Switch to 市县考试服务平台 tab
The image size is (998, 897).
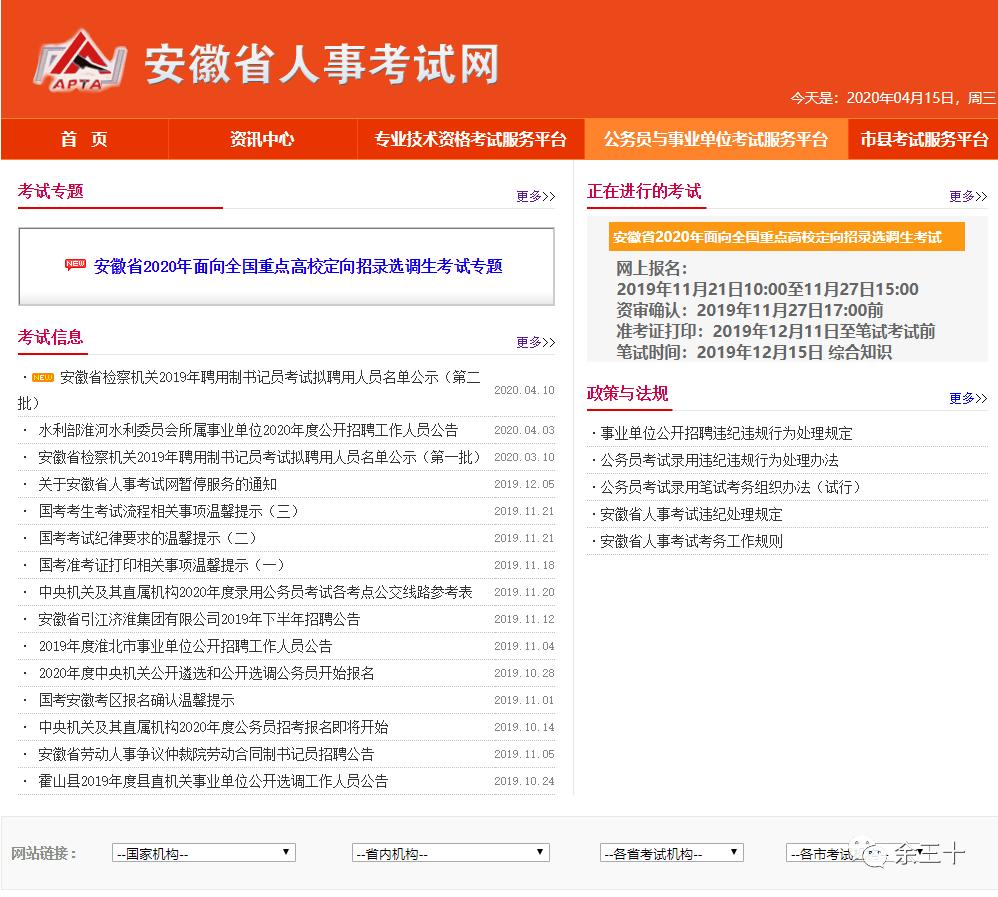tap(924, 140)
